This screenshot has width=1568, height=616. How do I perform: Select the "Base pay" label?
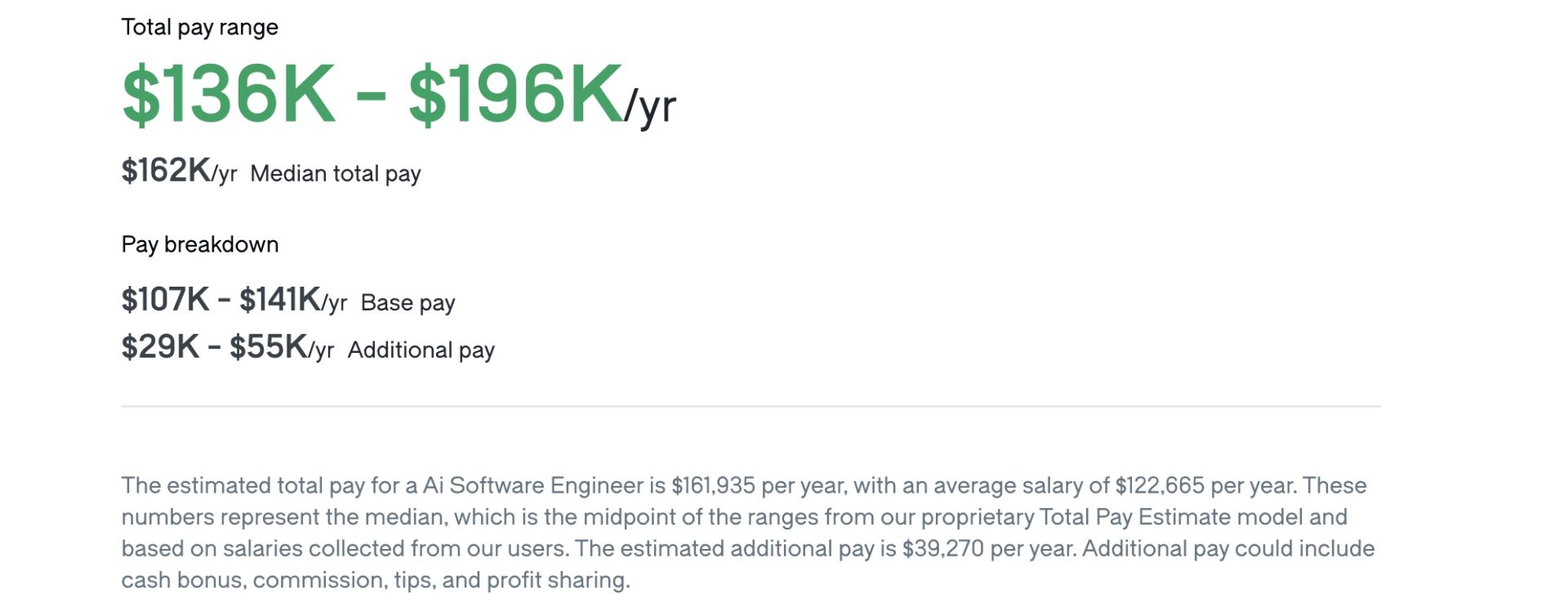[408, 302]
